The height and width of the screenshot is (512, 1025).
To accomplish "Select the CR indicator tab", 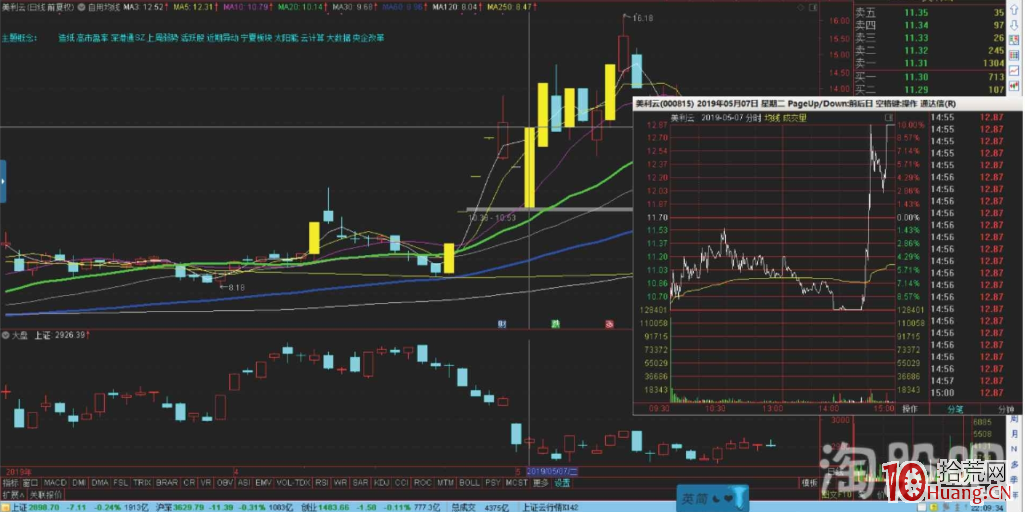I will [x=189, y=483].
